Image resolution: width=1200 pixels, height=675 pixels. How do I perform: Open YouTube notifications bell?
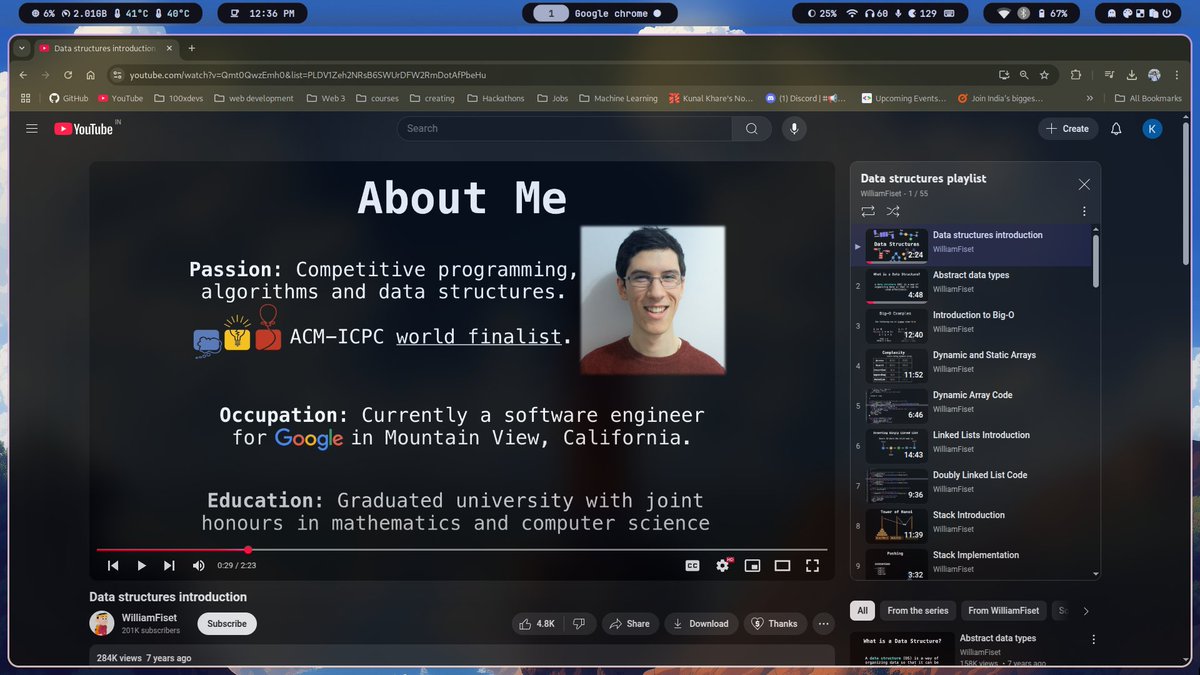tap(1117, 128)
